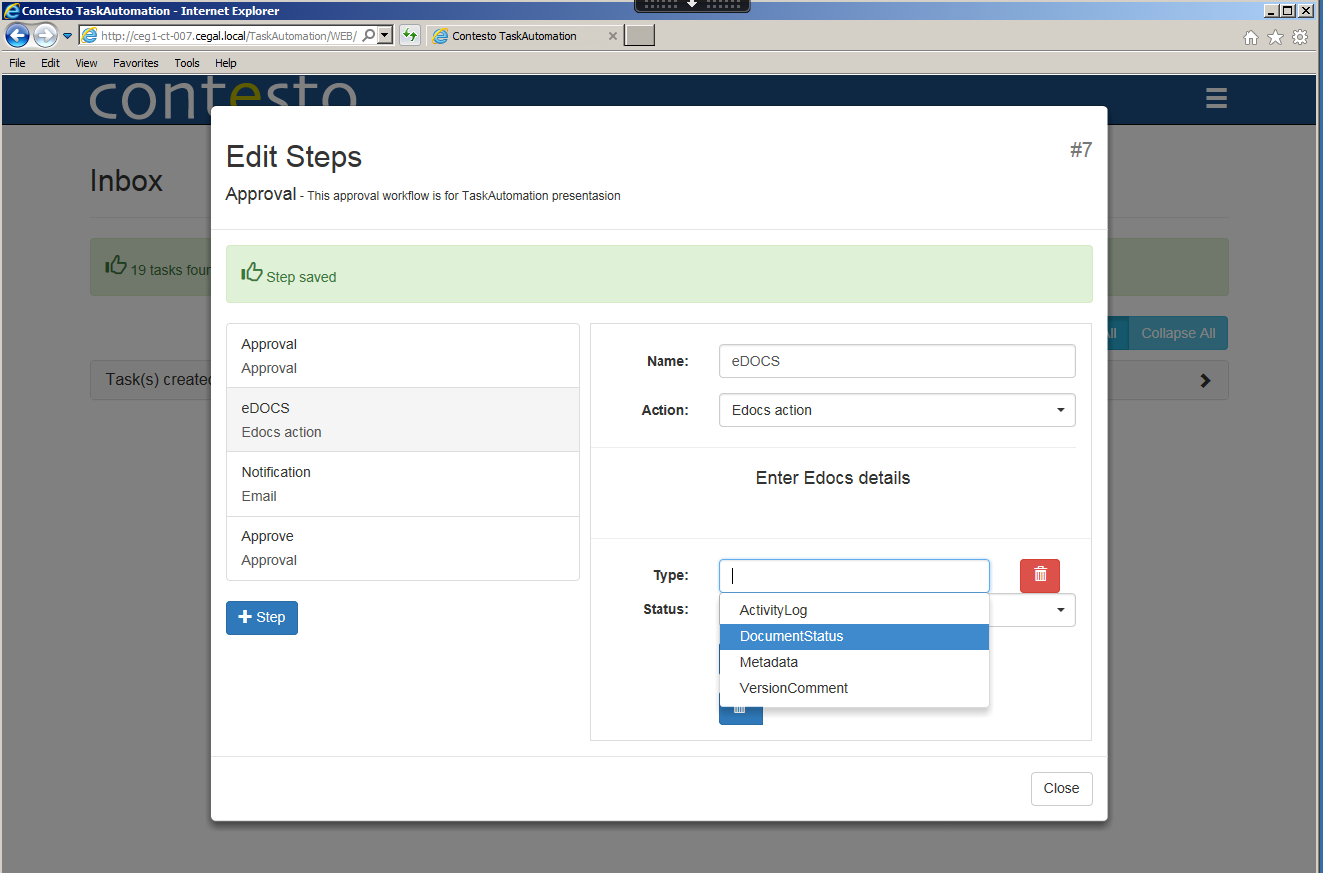
Task: Click the blue button below Type list
Action: 741,715
